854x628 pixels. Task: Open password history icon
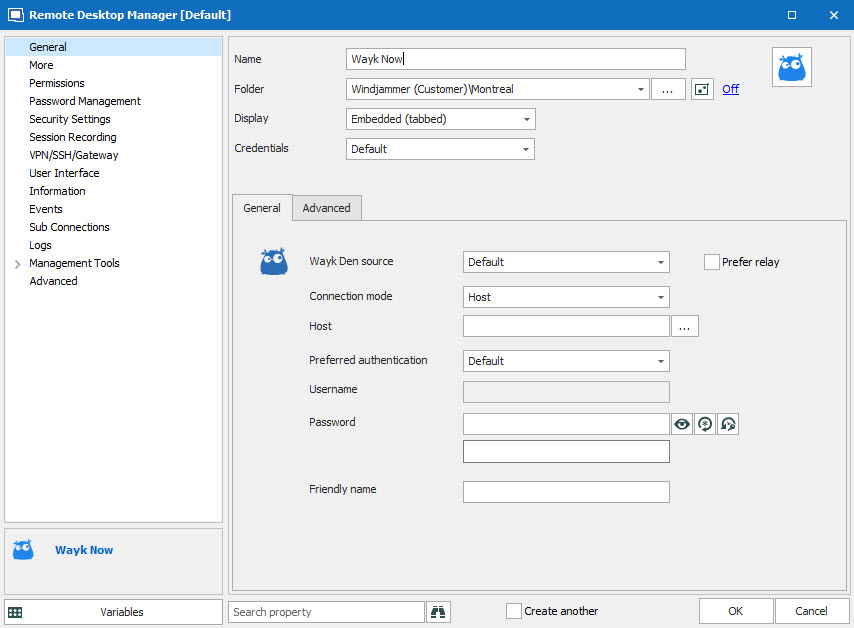(x=728, y=424)
